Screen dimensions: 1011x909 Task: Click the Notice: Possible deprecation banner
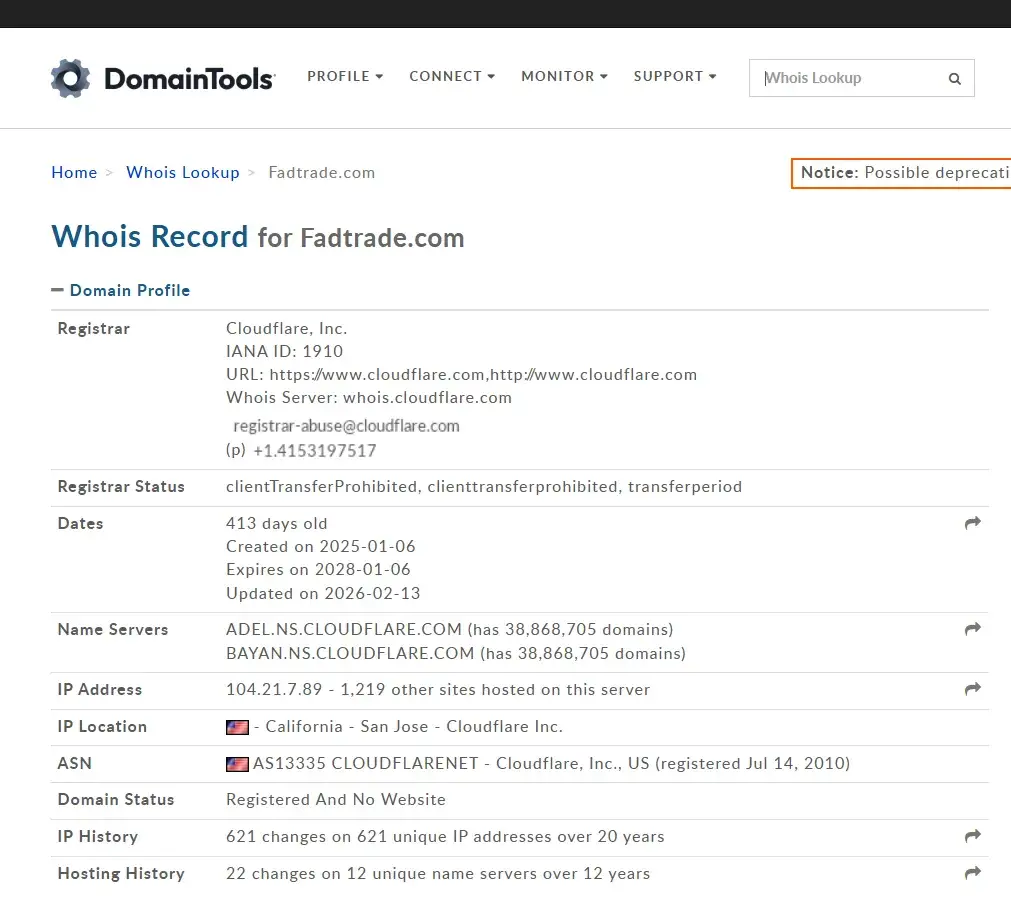tap(901, 173)
